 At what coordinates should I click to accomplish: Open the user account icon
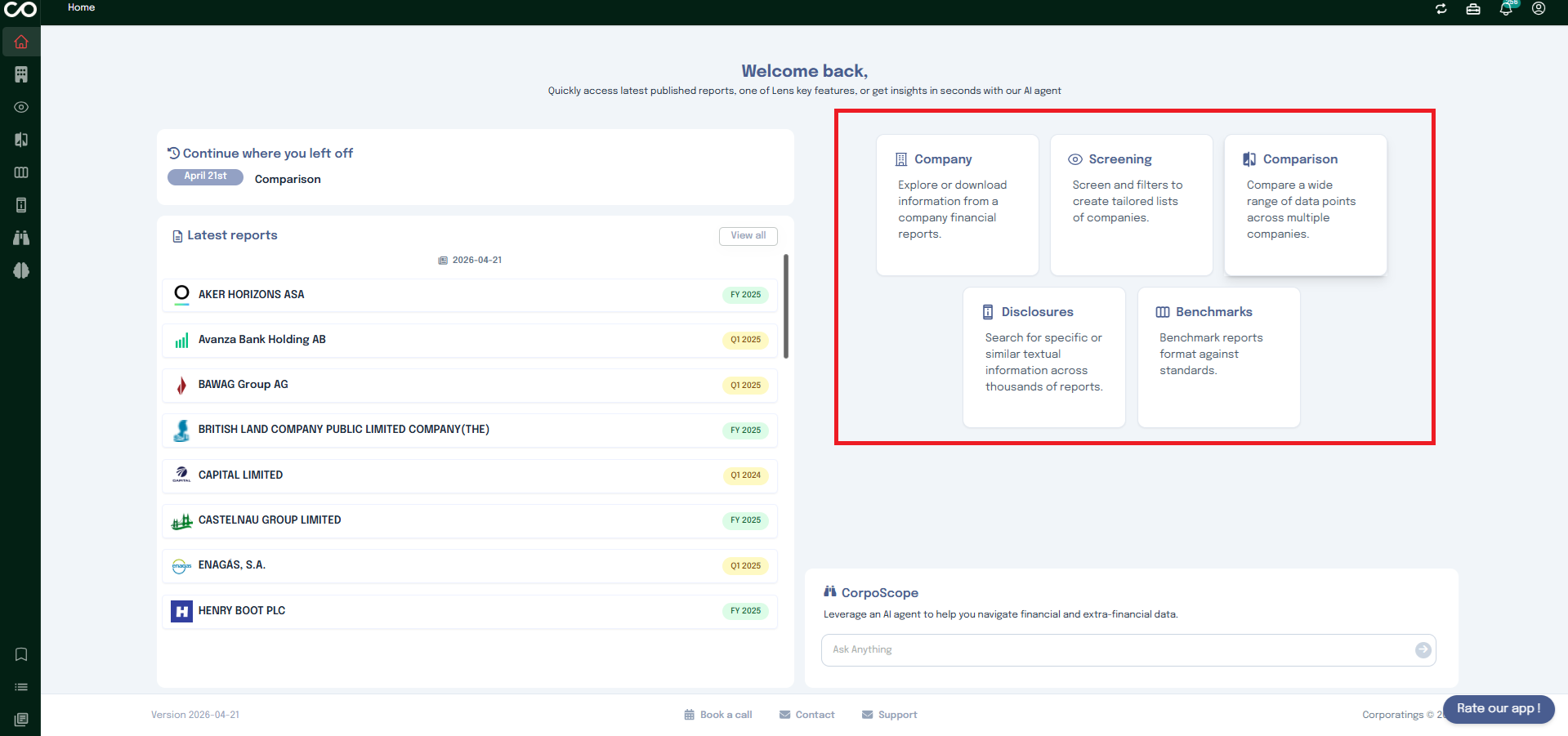(x=1539, y=9)
